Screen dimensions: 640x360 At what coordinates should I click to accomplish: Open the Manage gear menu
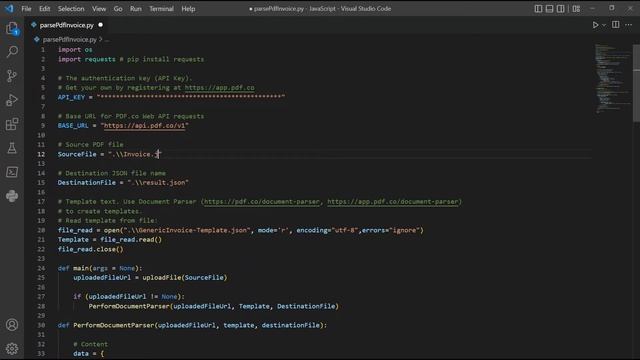(12, 348)
